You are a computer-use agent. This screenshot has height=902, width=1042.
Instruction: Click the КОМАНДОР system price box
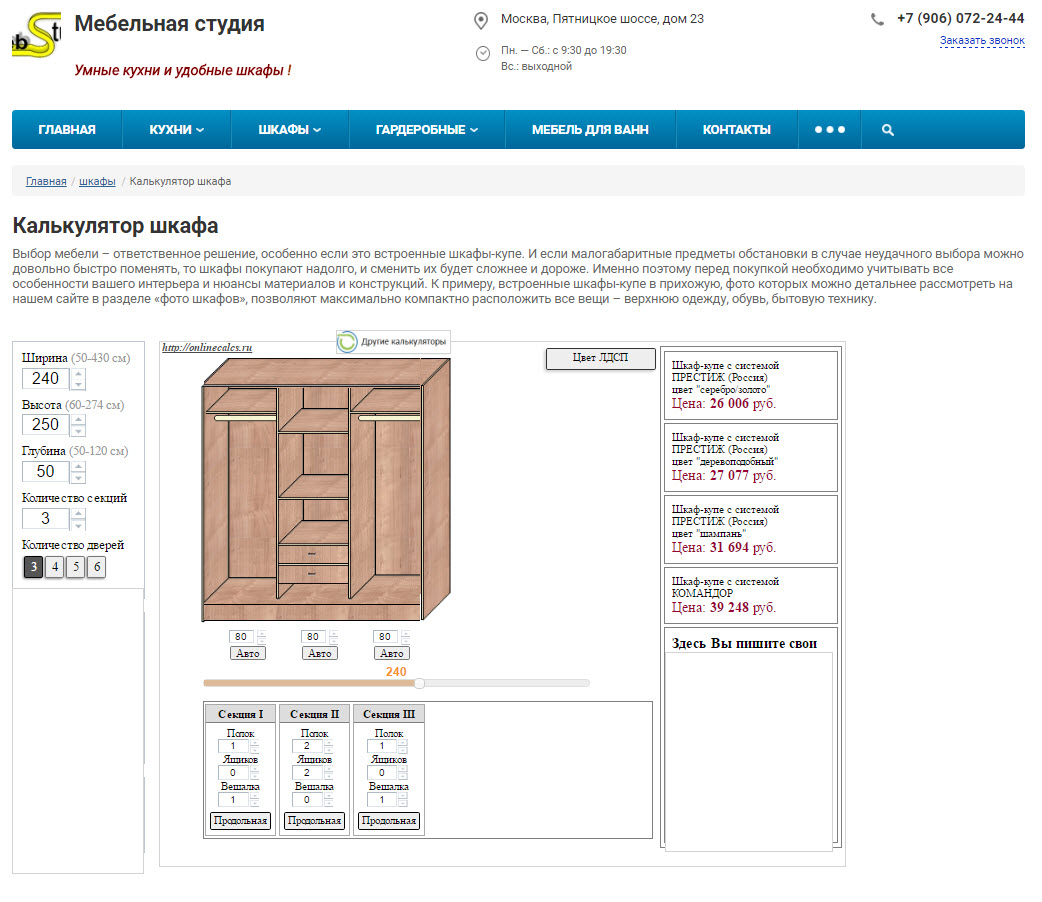750,595
